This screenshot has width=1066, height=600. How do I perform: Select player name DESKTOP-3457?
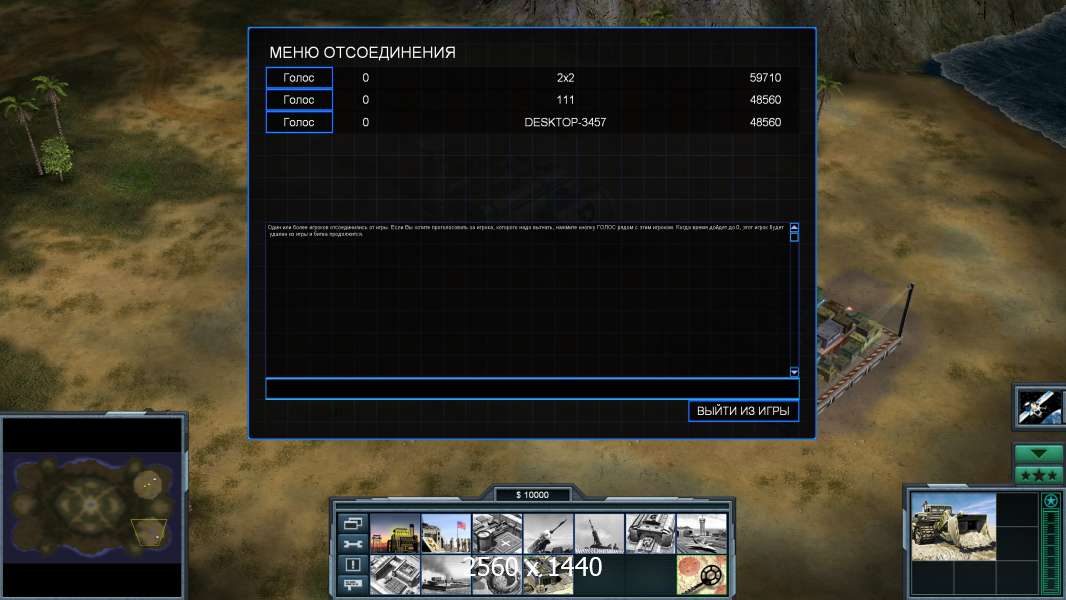coord(565,122)
